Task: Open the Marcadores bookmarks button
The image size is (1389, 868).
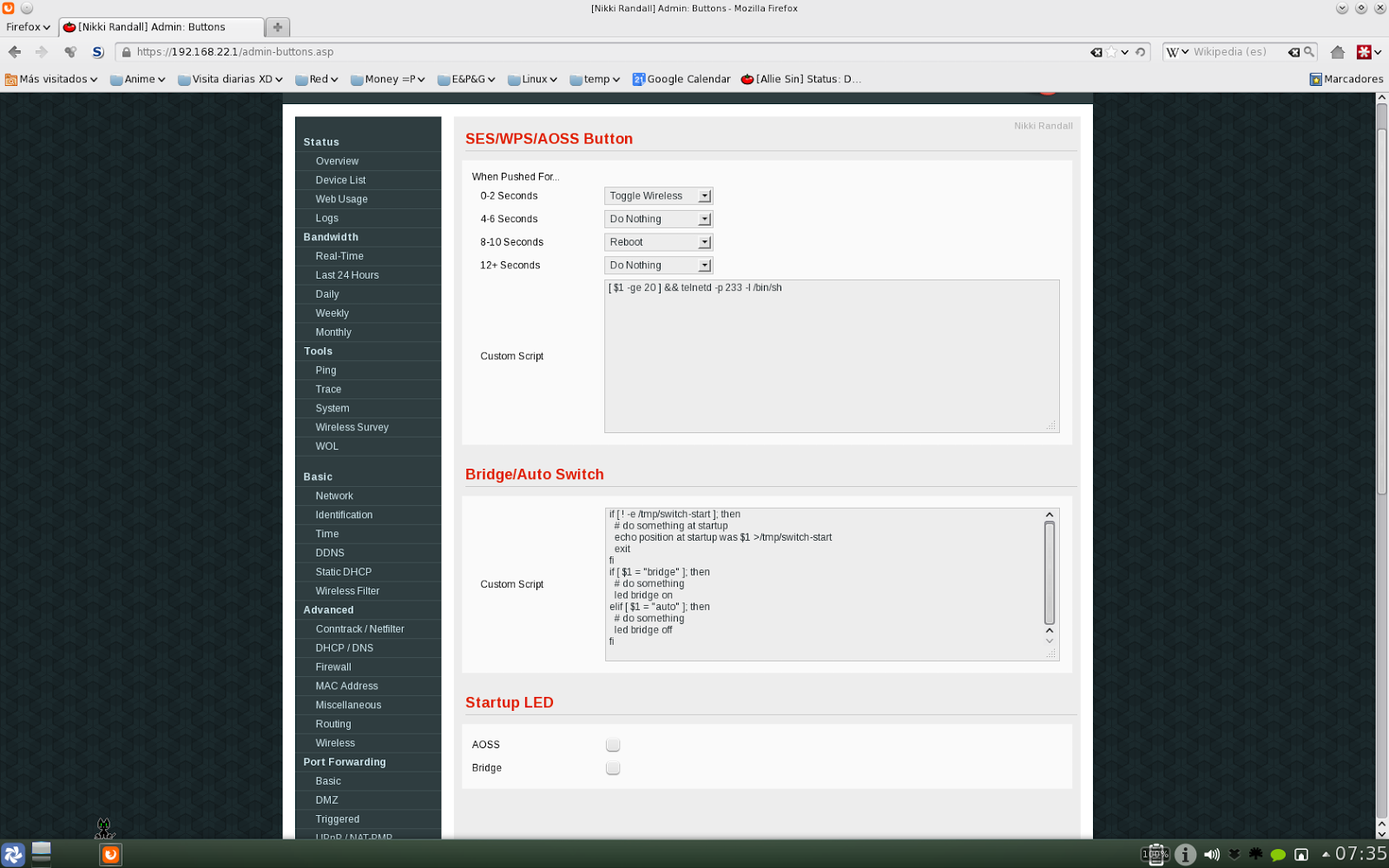Action: [1346, 79]
